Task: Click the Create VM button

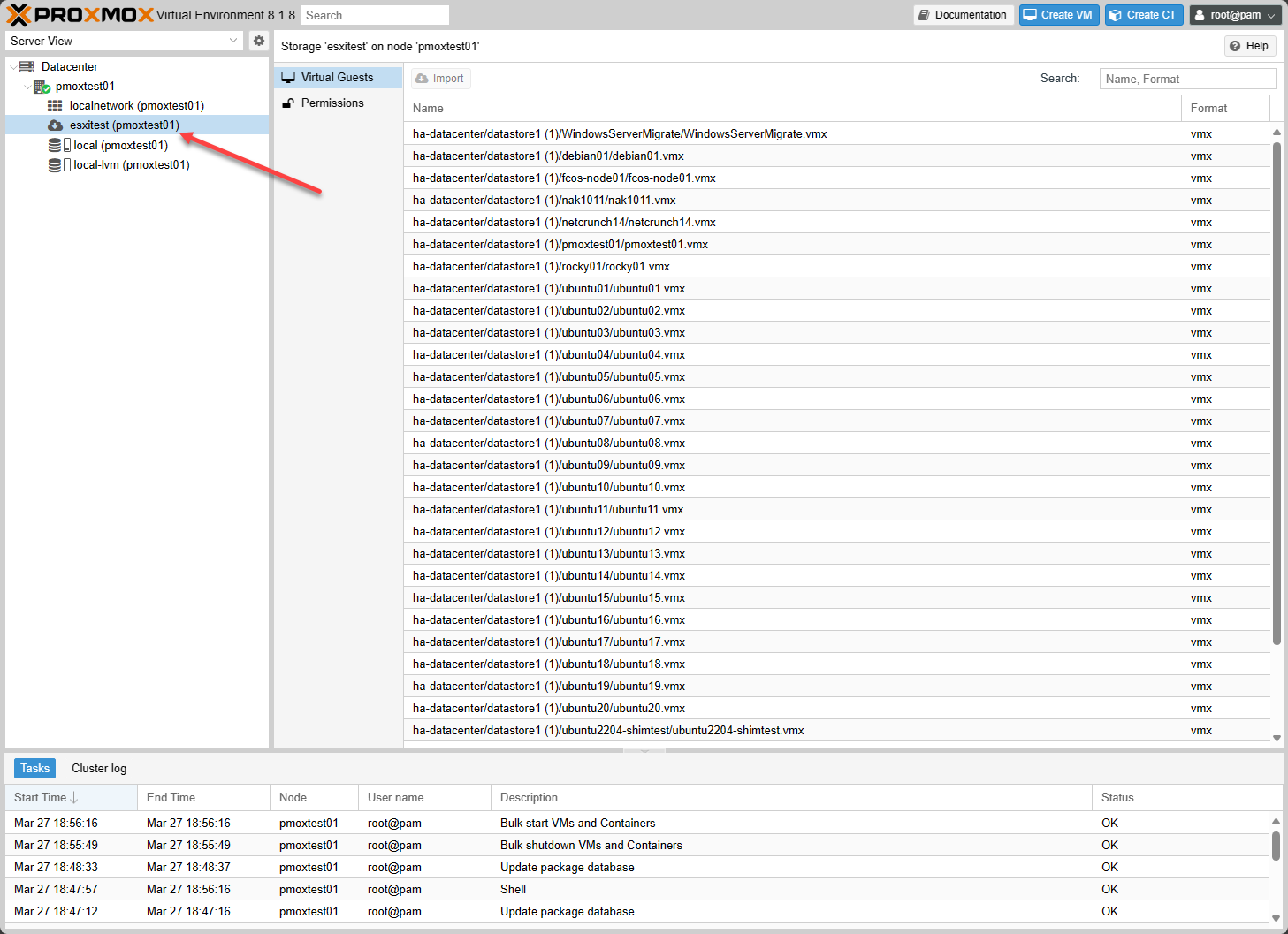Action: pos(1059,15)
